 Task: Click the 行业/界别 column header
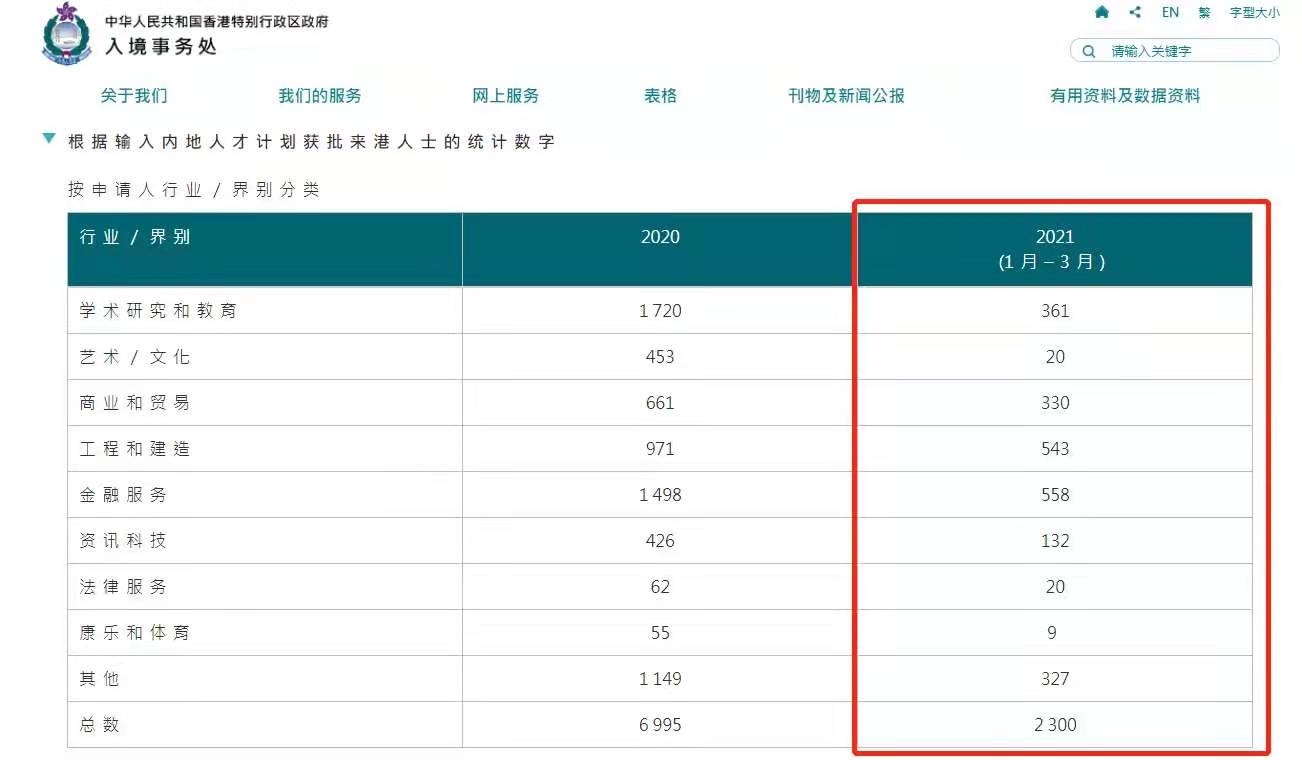(135, 237)
